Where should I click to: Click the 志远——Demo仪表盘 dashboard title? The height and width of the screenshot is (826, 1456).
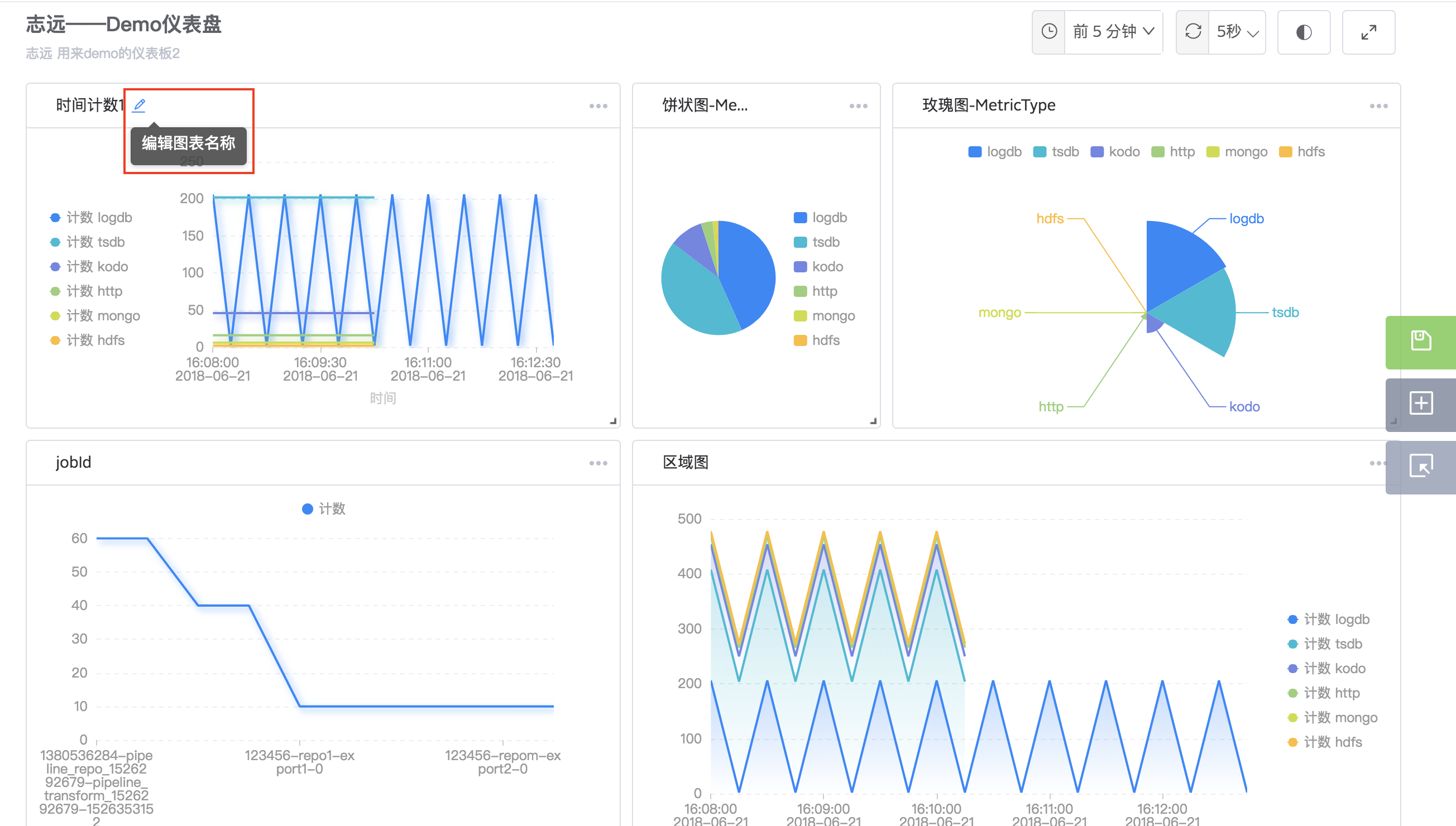(123, 25)
